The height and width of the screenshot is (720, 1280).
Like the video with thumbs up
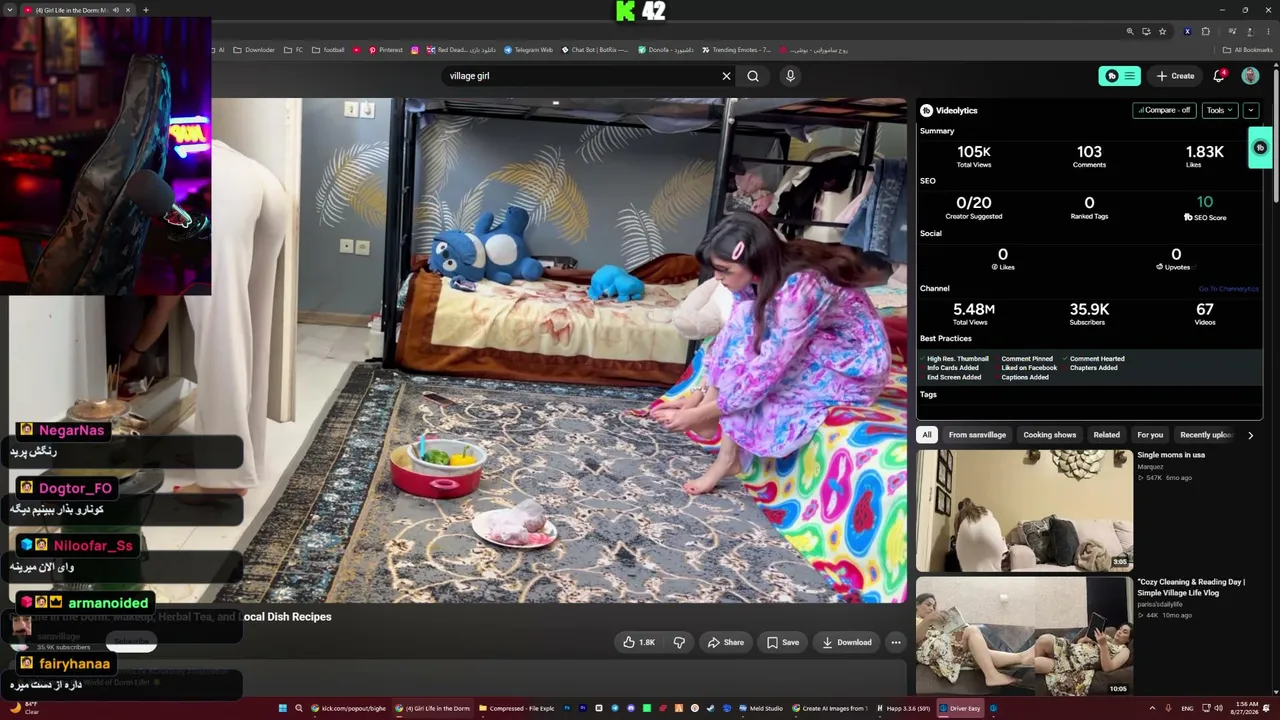pos(639,642)
